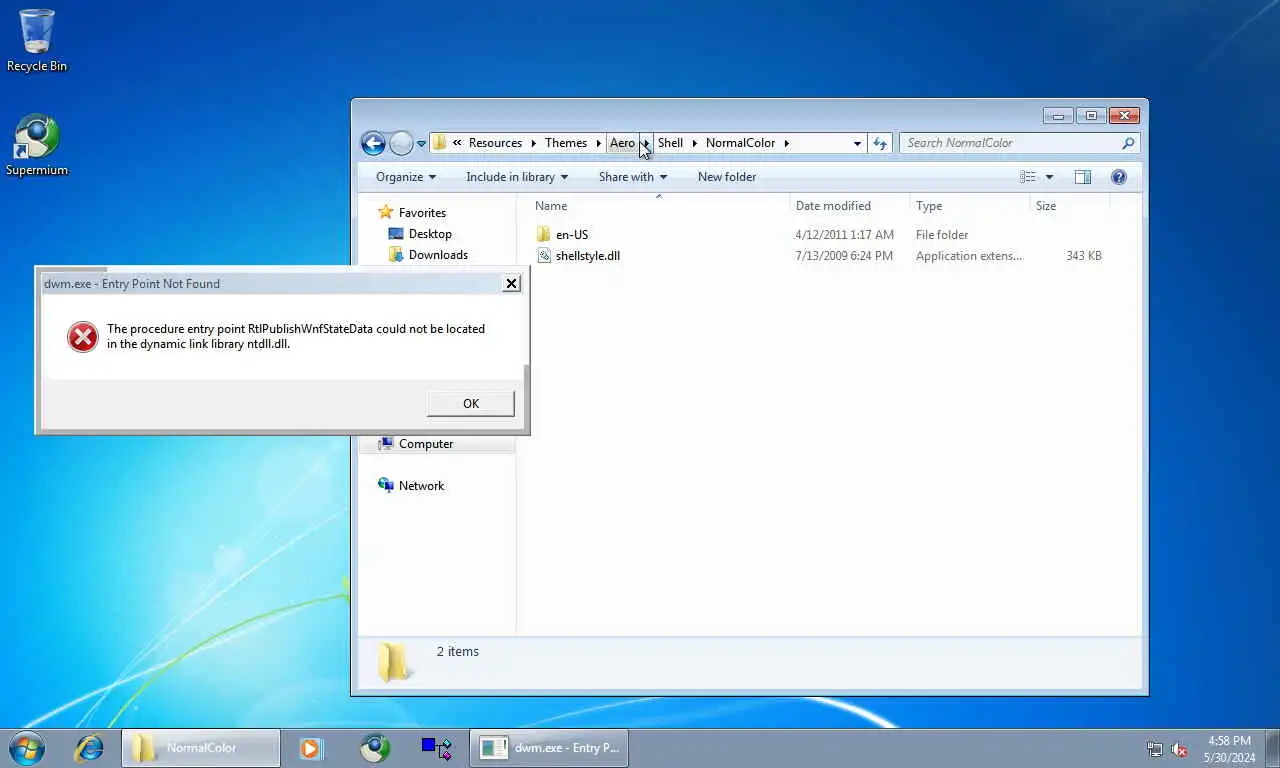1280x768 pixels.
Task: Select the Themes breadcrumb segment
Action: point(566,143)
